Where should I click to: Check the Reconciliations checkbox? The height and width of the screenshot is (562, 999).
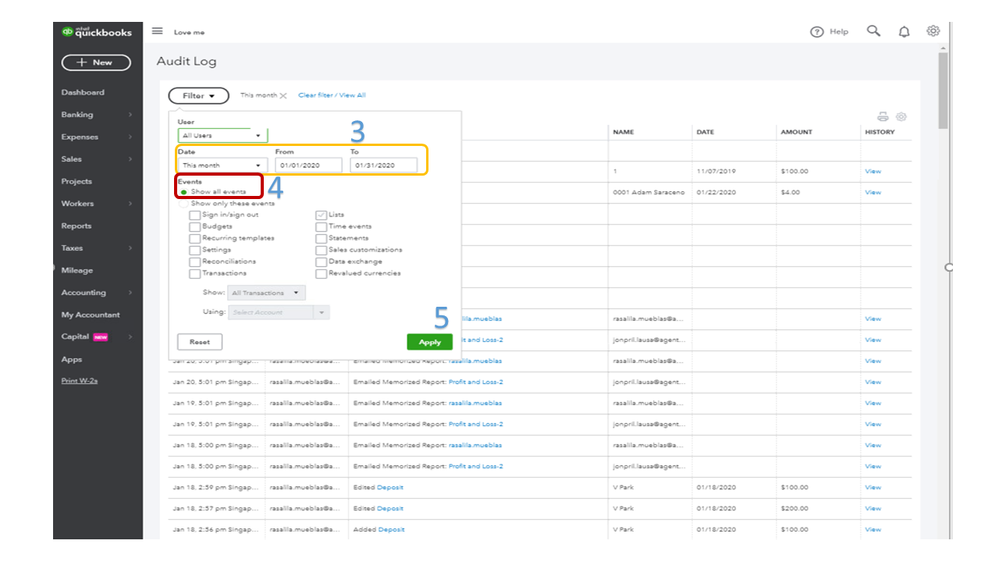(x=194, y=262)
